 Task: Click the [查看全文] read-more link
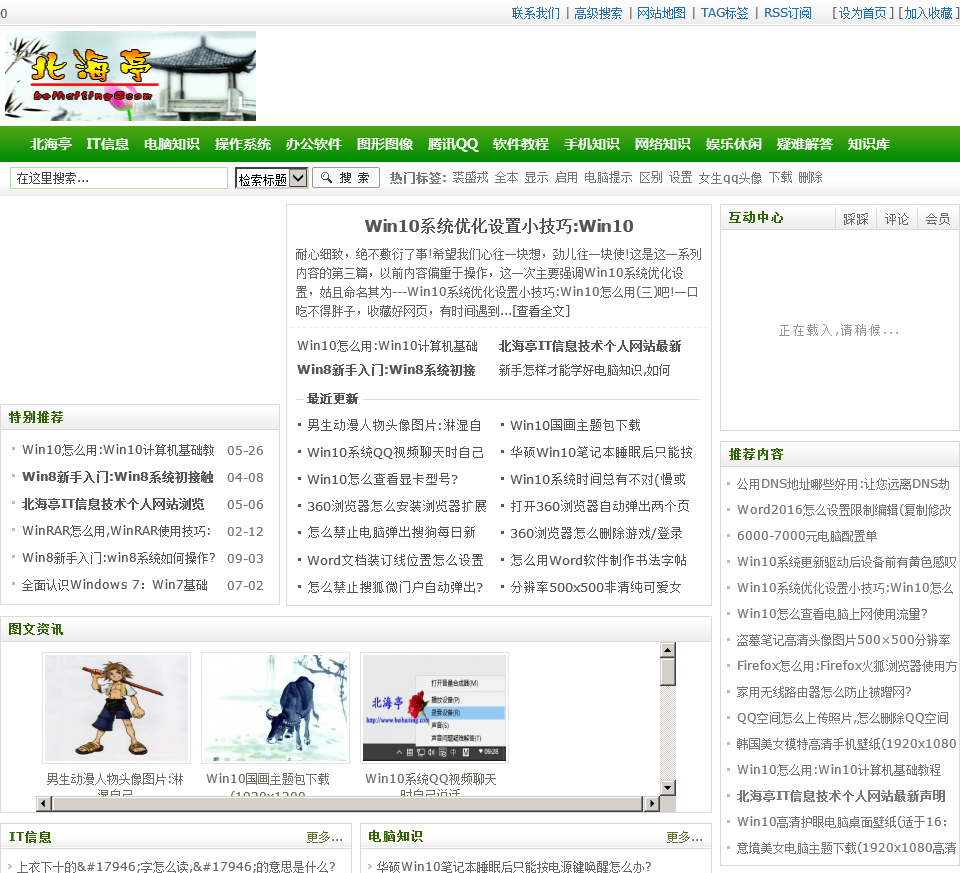pyautogui.click(x=541, y=311)
